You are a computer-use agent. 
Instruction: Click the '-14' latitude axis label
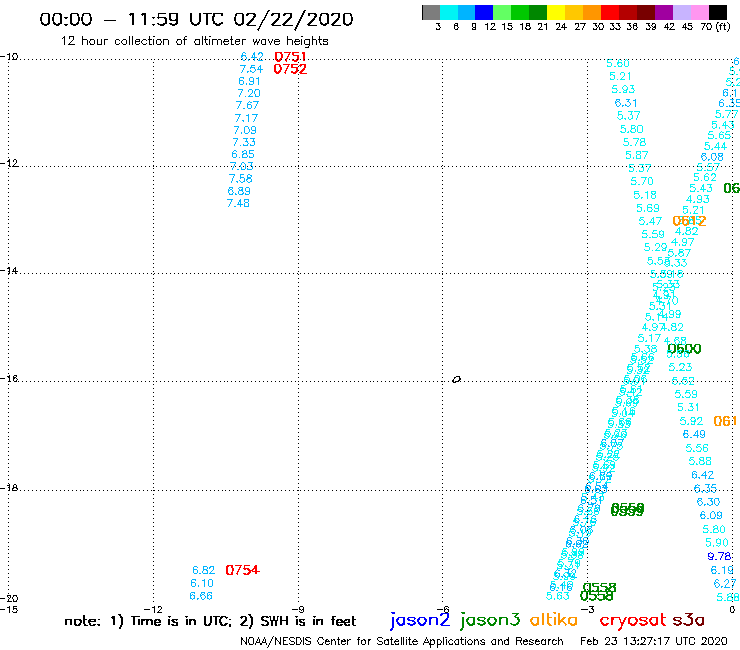(9, 271)
